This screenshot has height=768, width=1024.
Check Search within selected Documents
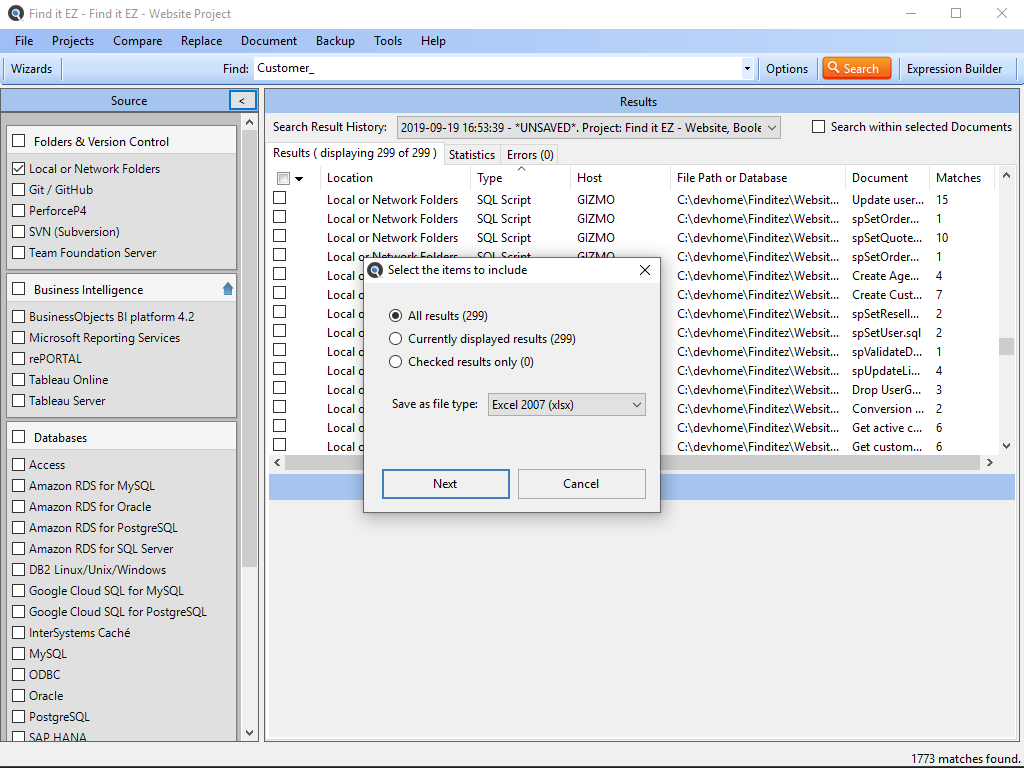tap(818, 127)
